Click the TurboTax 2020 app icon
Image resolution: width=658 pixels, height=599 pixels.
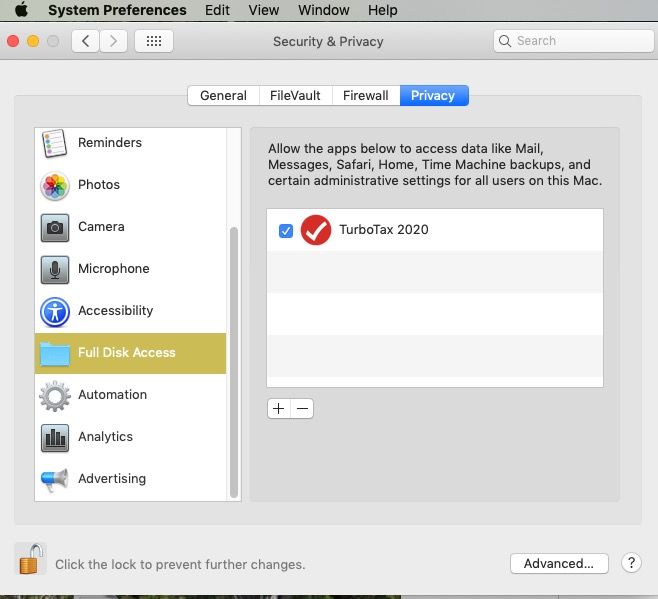click(316, 230)
